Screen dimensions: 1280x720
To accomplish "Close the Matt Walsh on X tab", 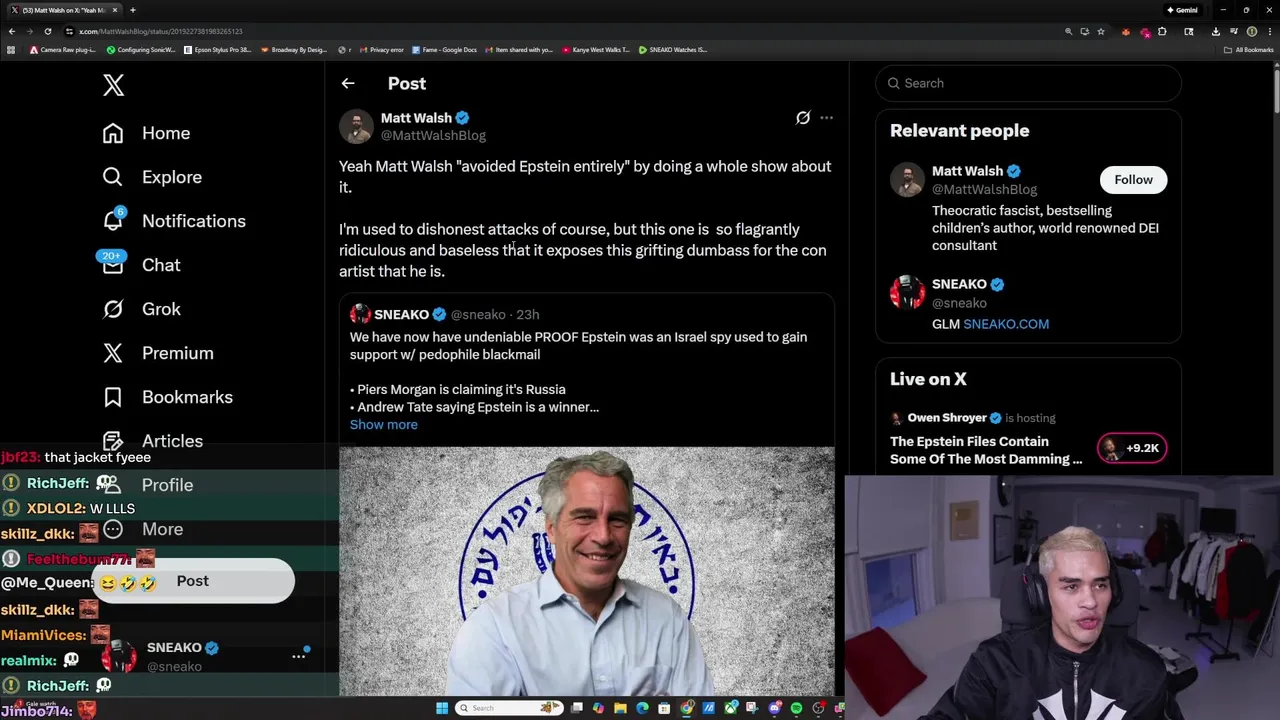I will coord(115,10).
